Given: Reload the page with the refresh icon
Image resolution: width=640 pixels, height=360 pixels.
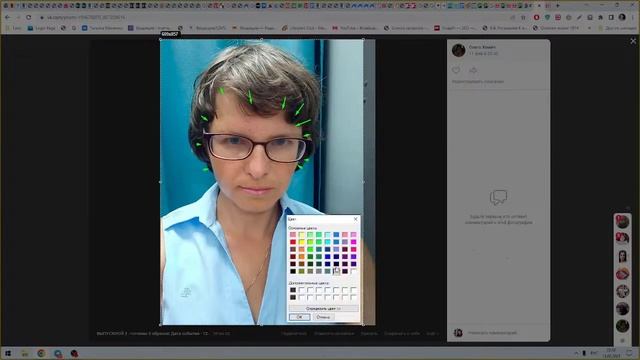Looking at the screenshot, I should click(x=28, y=18).
